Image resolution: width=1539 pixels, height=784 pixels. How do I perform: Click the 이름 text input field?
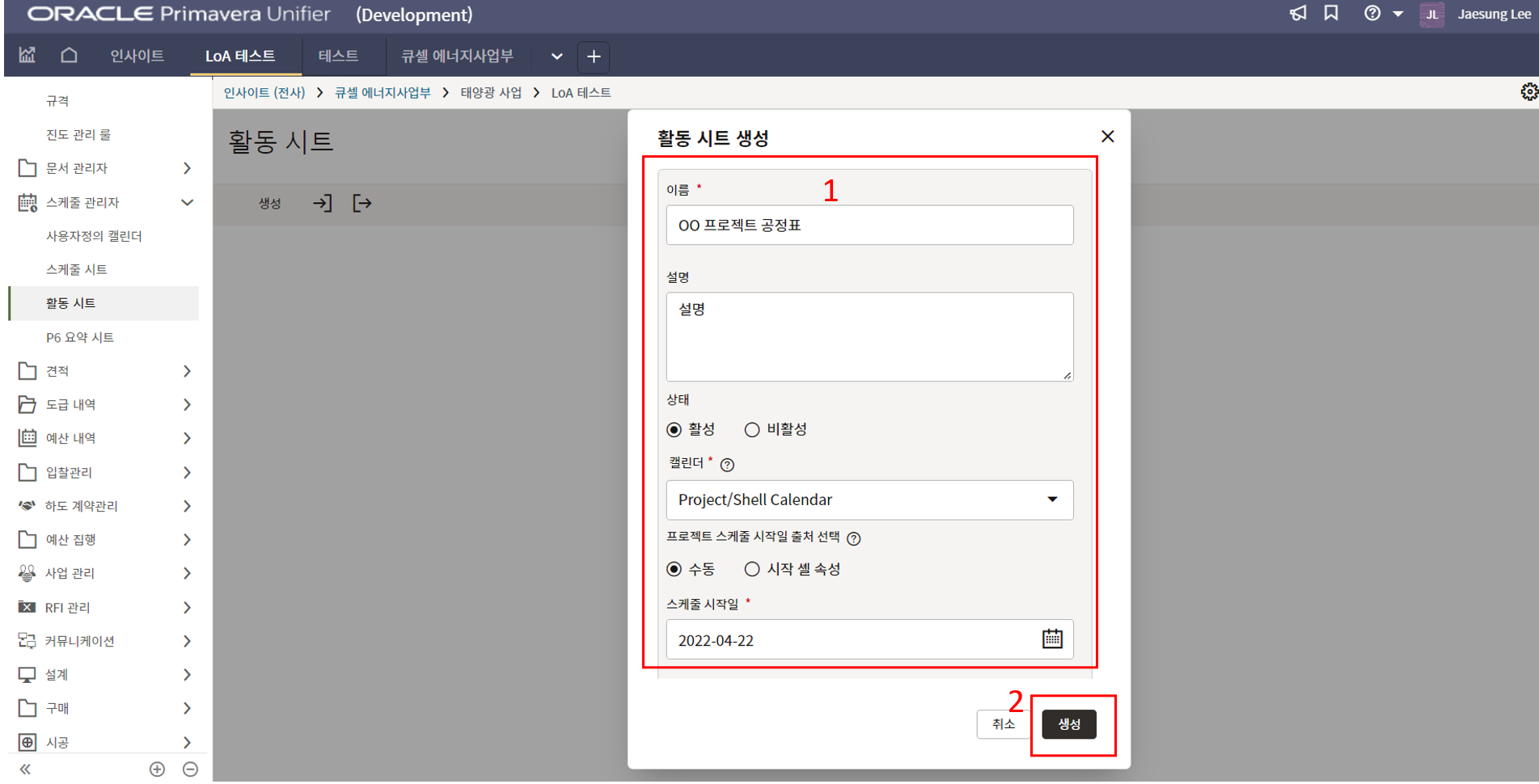pyautogui.click(x=869, y=226)
